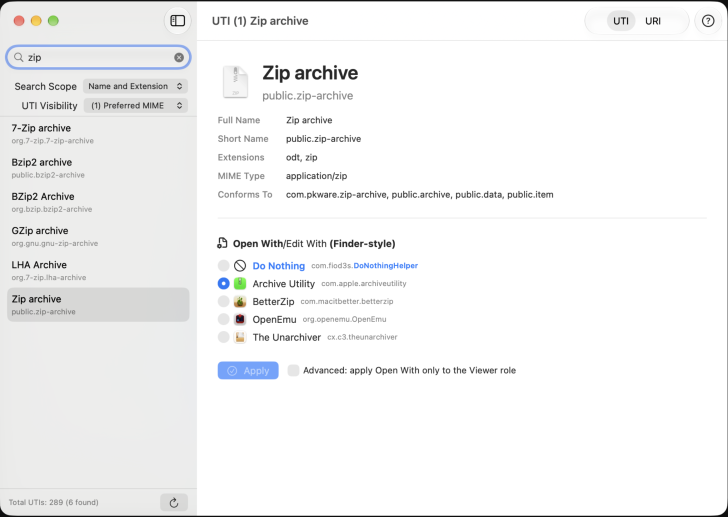This screenshot has height=517, width=728.
Task: Open the UTI Visibility dropdown
Action: (x=136, y=106)
